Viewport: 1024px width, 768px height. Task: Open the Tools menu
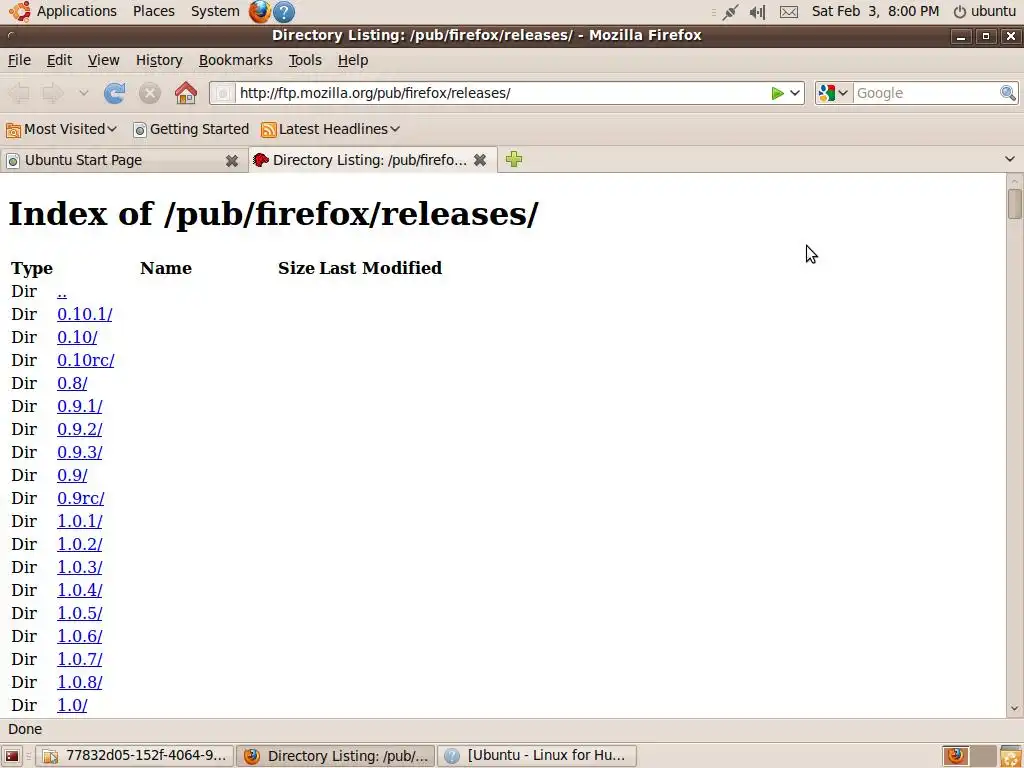(x=305, y=60)
